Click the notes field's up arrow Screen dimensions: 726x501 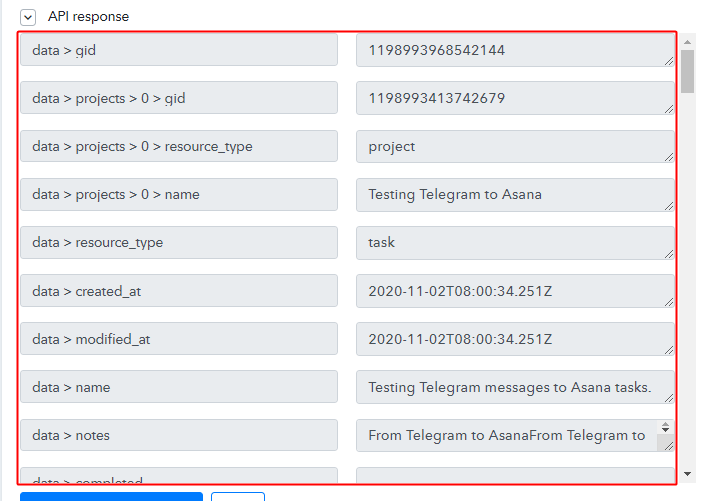[x=665, y=424]
